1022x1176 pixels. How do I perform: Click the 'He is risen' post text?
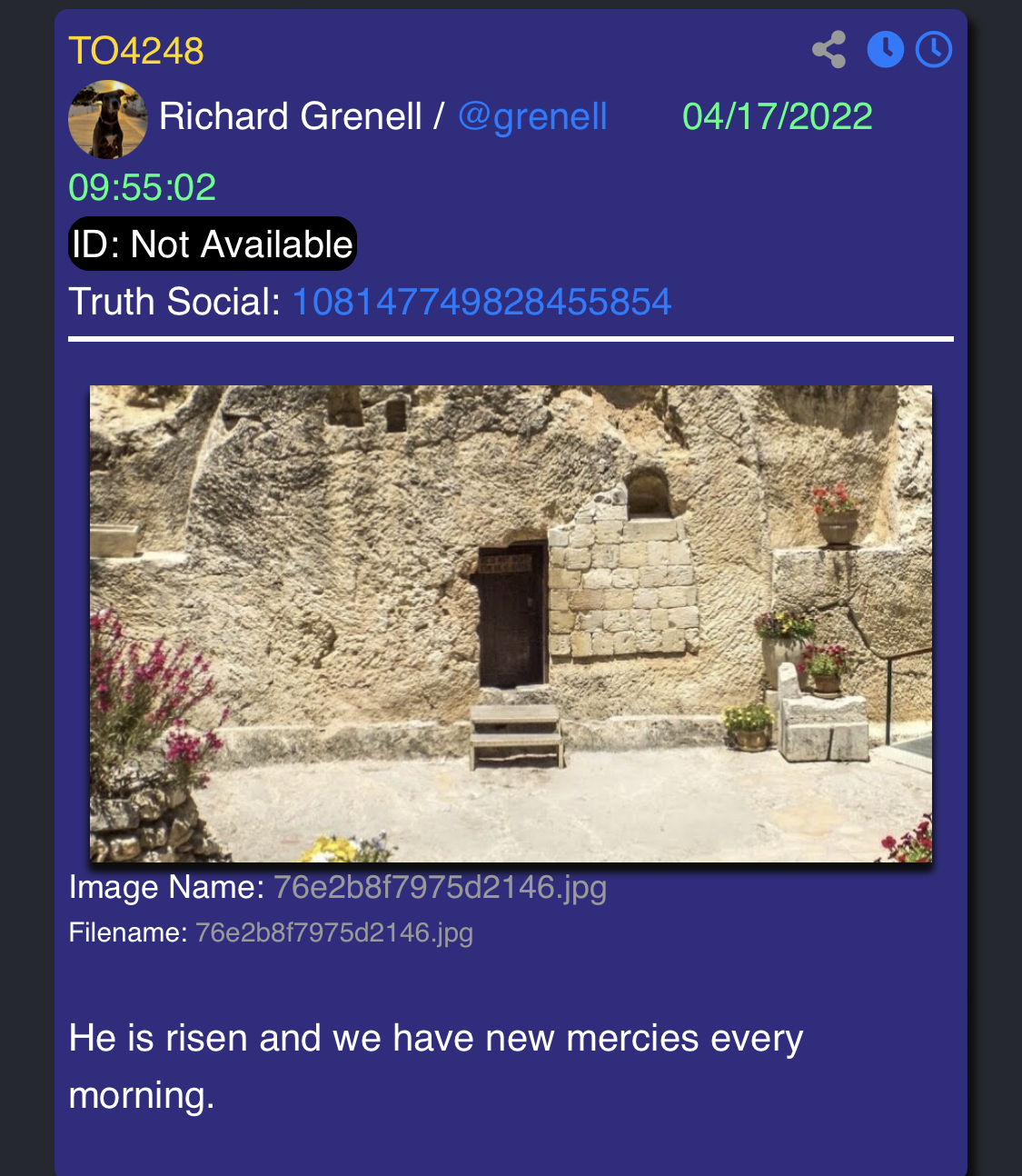point(436,1066)
